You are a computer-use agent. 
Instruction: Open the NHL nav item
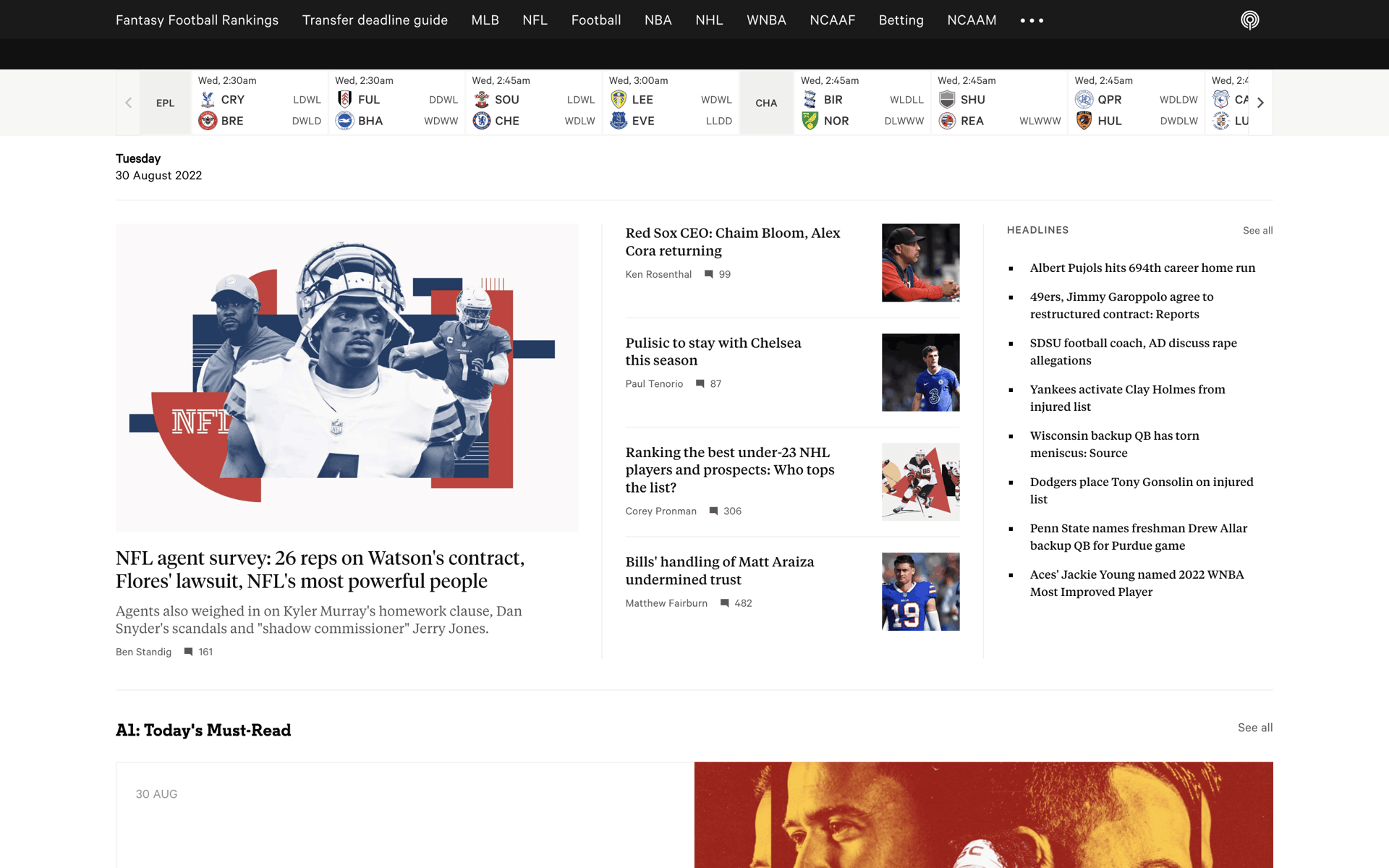click(x=709, y=20)
